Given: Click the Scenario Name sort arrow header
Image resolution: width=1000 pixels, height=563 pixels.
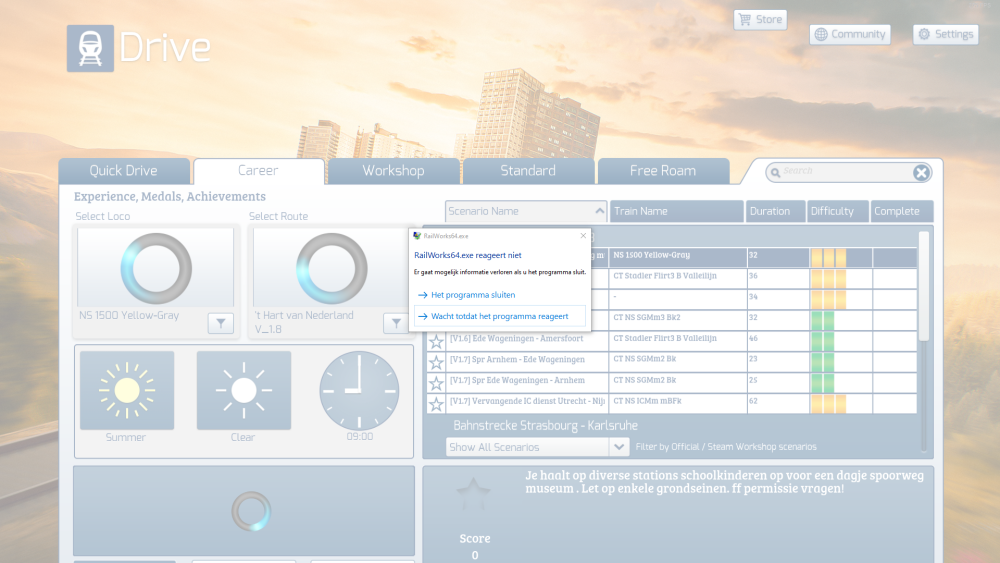Looking at the screenshot, I should click(600, 212).
